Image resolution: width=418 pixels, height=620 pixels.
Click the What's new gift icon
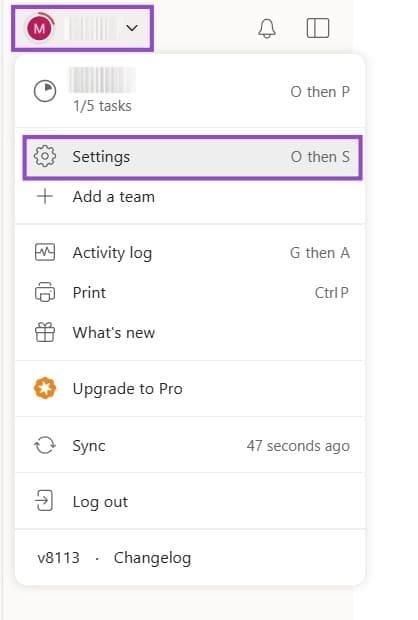click(x=45, y=332)
